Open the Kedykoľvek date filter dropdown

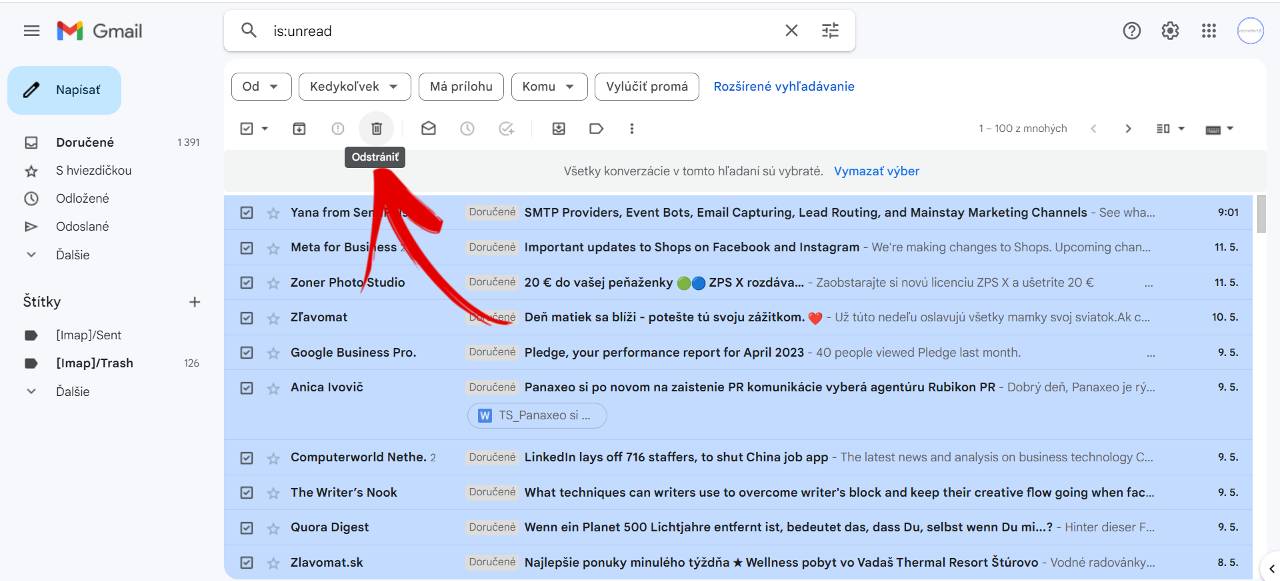coord(355,87)
